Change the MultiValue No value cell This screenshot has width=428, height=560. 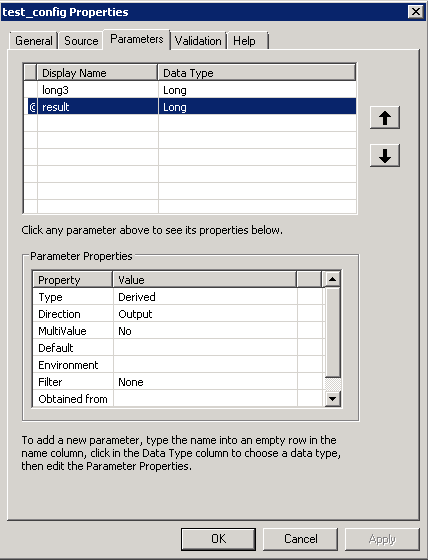click(205, 331)
